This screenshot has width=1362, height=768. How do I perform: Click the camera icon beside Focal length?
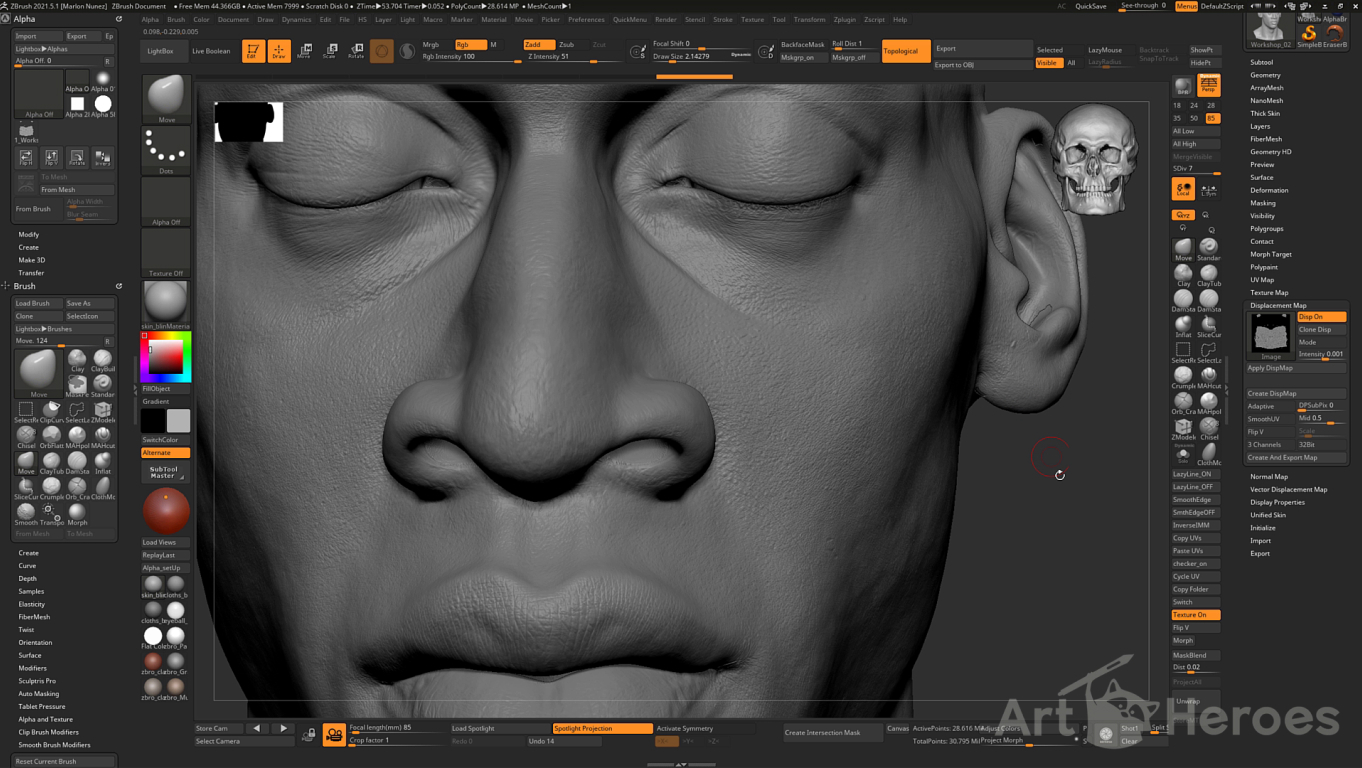pyautogui.click(x=334, y=735)
